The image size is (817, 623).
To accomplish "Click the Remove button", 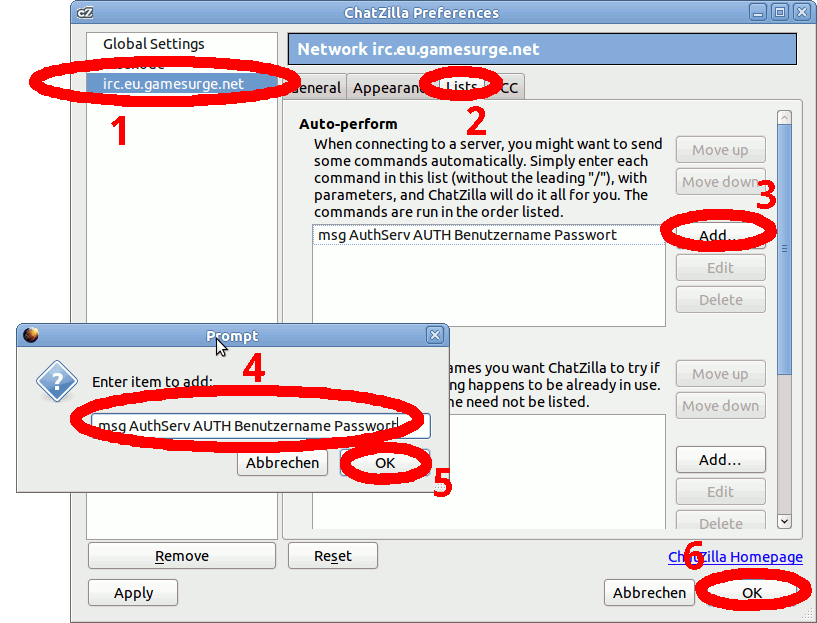I will (182, 556).
